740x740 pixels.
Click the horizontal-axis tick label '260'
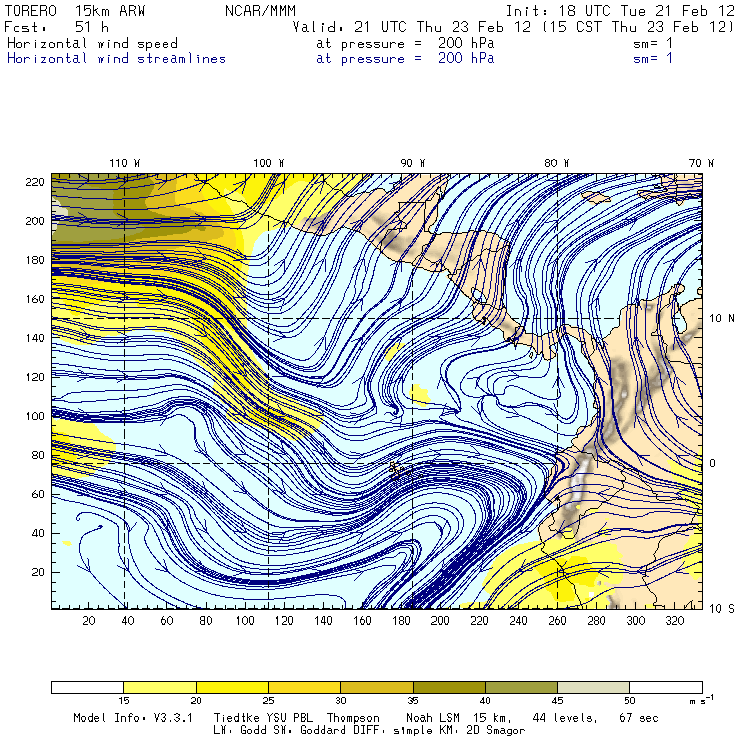[557, 621]
